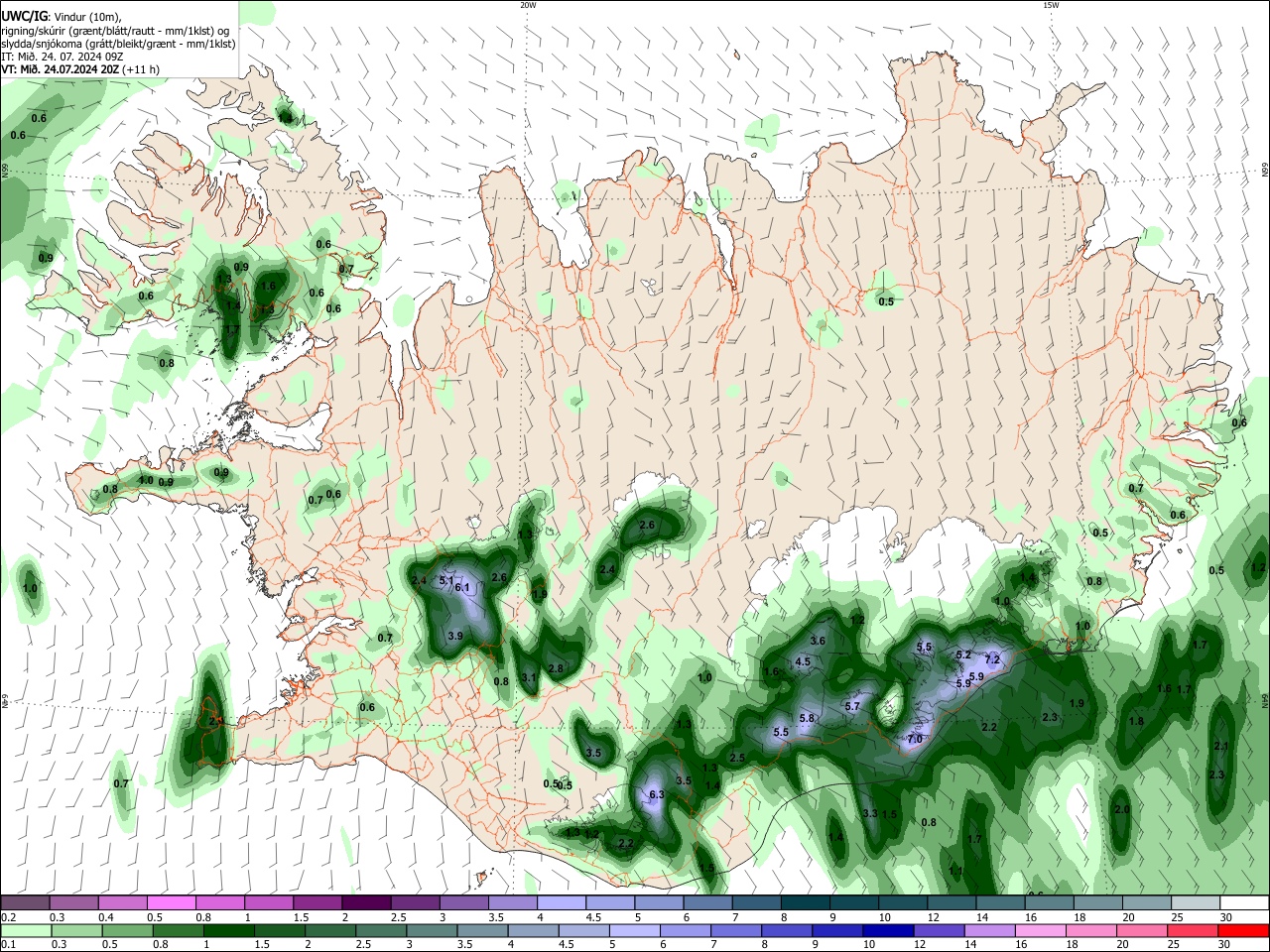Image resolution: width=1270 pixels, height=952 pixels.
Task: Click the 20W longitude label at top
Action: coord(528,5)
